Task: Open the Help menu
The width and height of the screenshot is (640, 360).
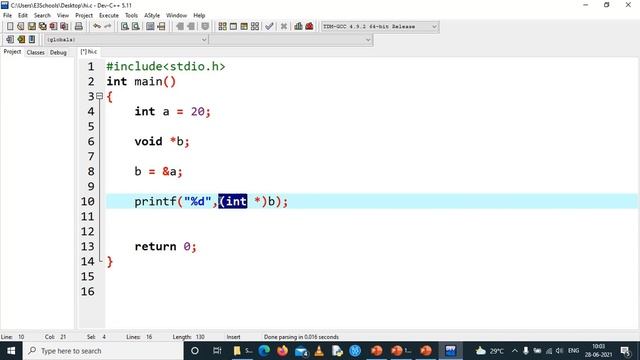Action: [199, 16]
